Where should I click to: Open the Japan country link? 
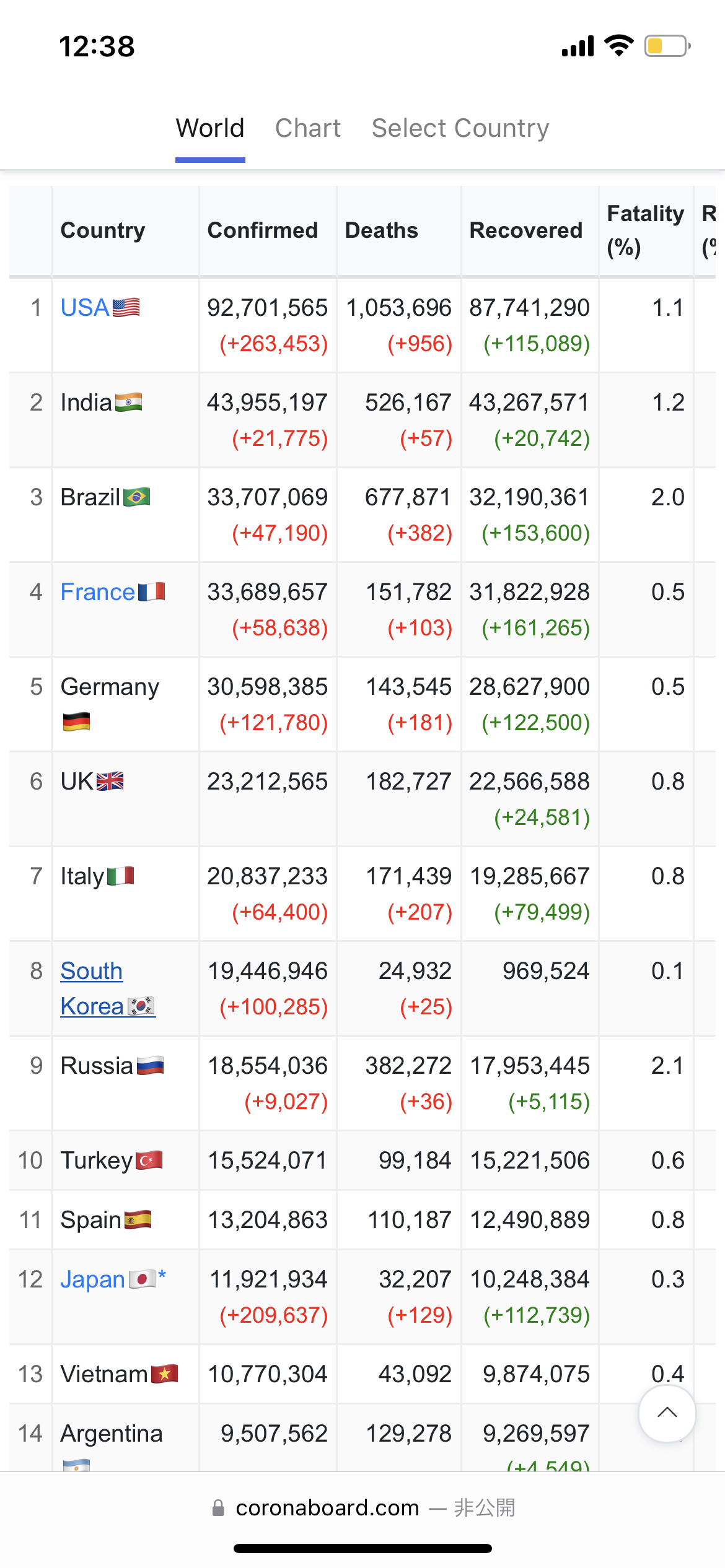point(93,1279)
